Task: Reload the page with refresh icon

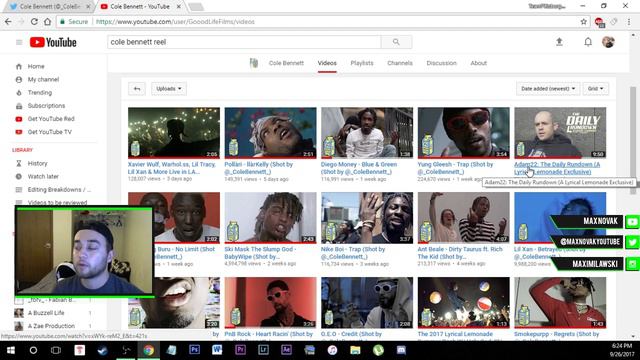Action: 34,22
